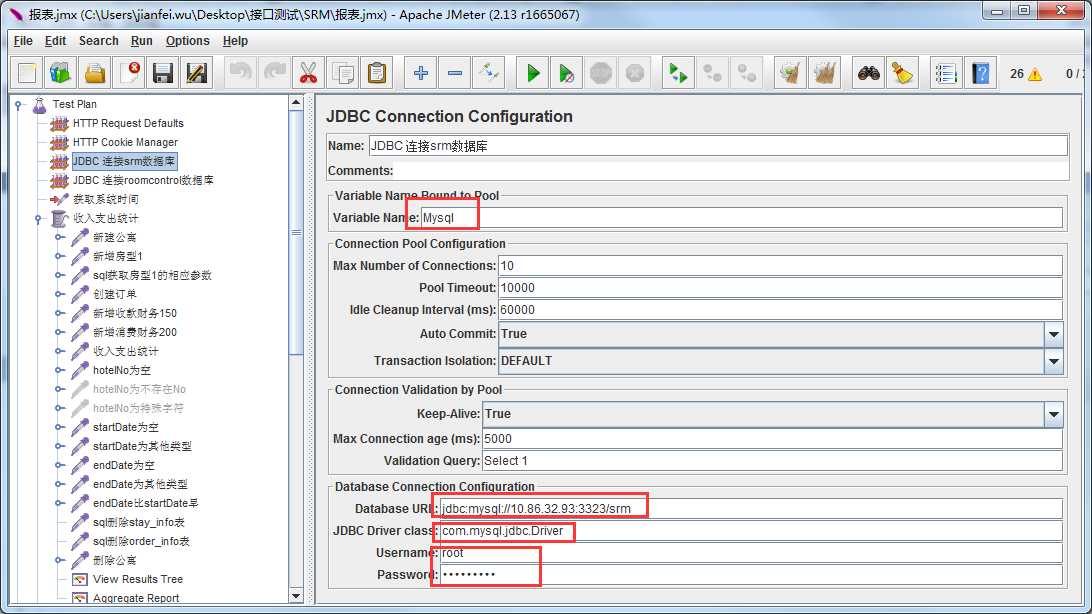The height and width of the screenshot is (614, 1092).
Task: Open Search with binoculars icon
Action: point(868,73)
